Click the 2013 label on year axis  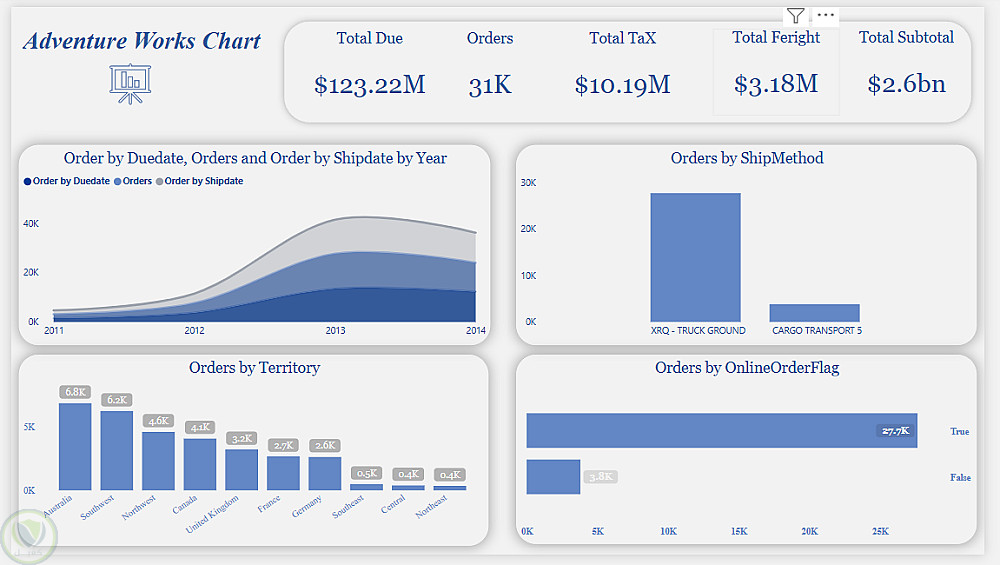tap(335, 330)
